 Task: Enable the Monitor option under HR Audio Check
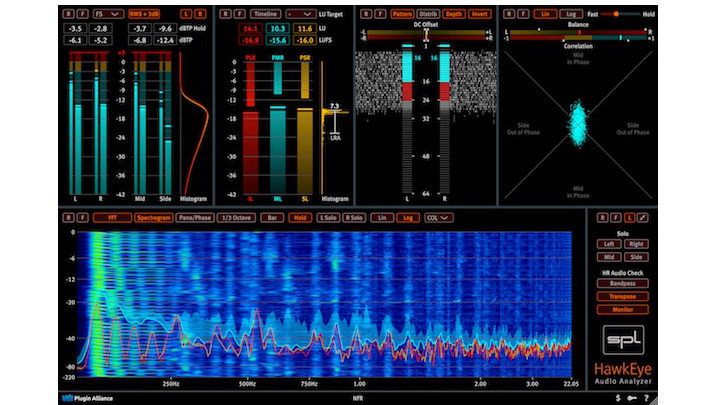[x=621, y=309]
